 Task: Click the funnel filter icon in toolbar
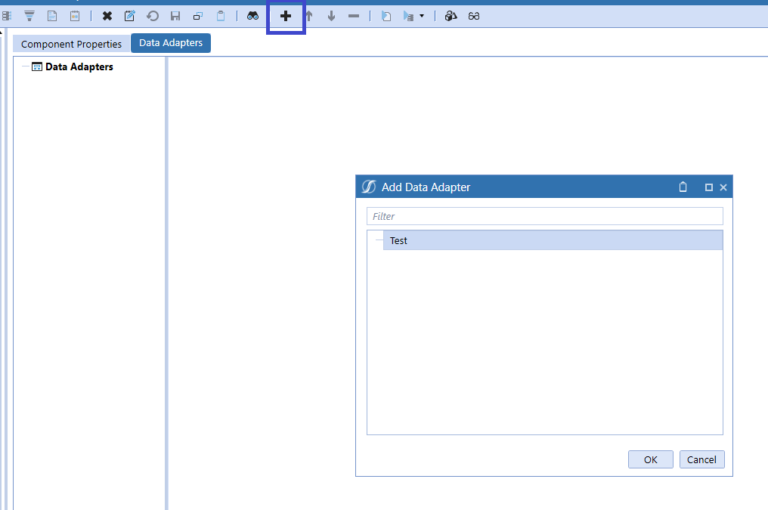point(29,16)
